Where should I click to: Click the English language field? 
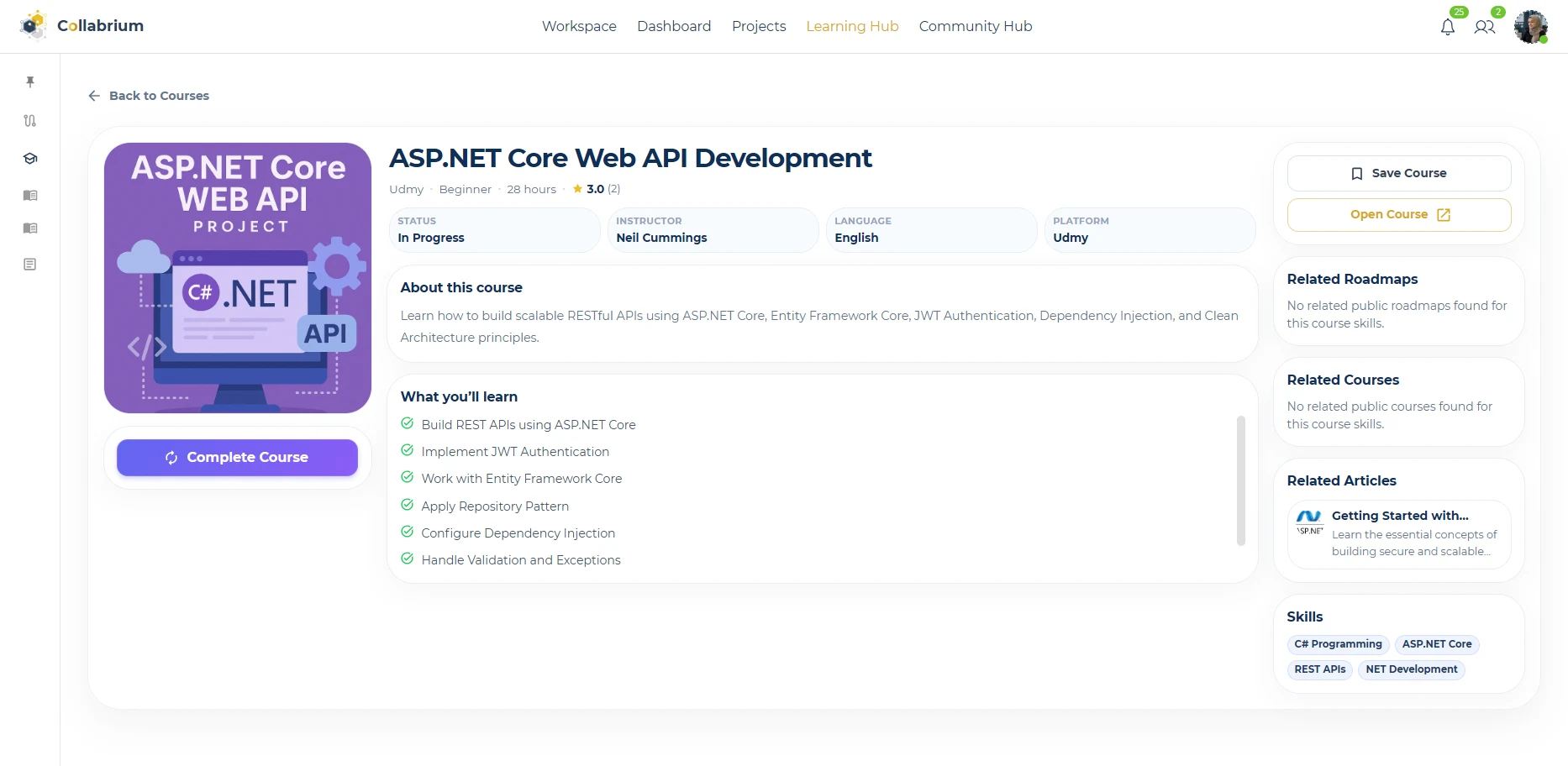[x=931, y=229]
